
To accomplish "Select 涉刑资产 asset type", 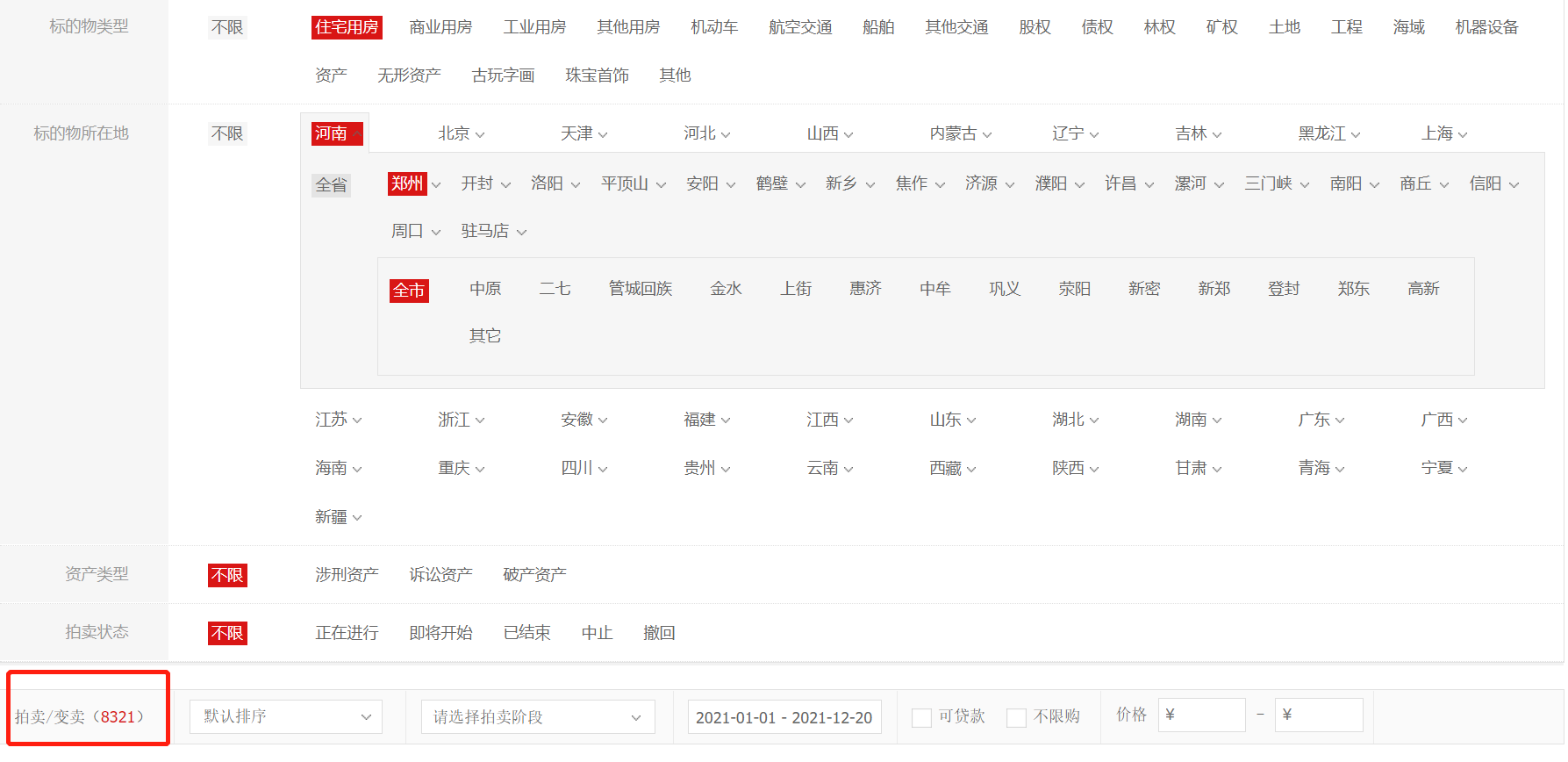I will tap(347, 575).
